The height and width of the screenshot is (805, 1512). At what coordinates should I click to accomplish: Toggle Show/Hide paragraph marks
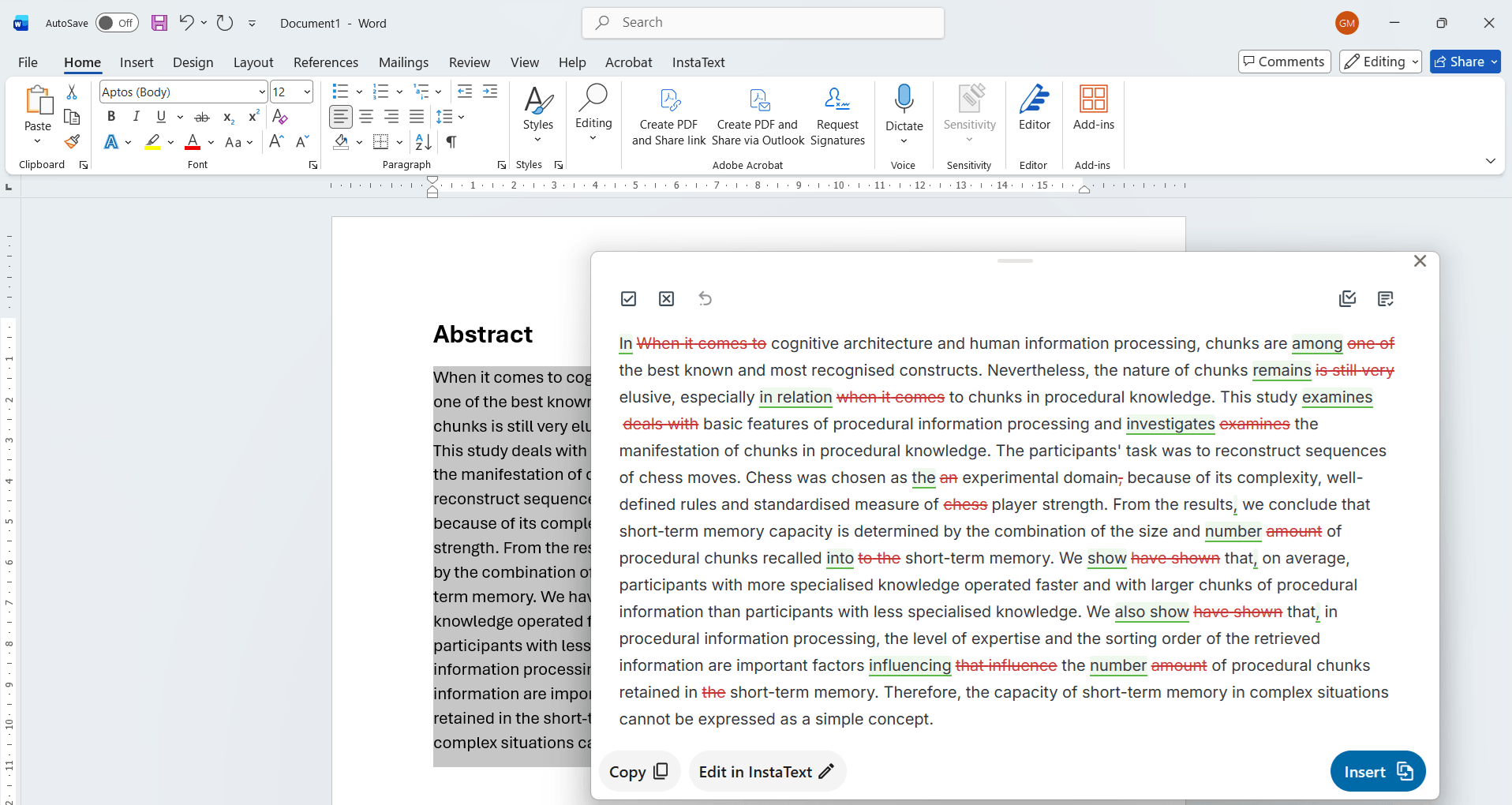click(451, 142)
